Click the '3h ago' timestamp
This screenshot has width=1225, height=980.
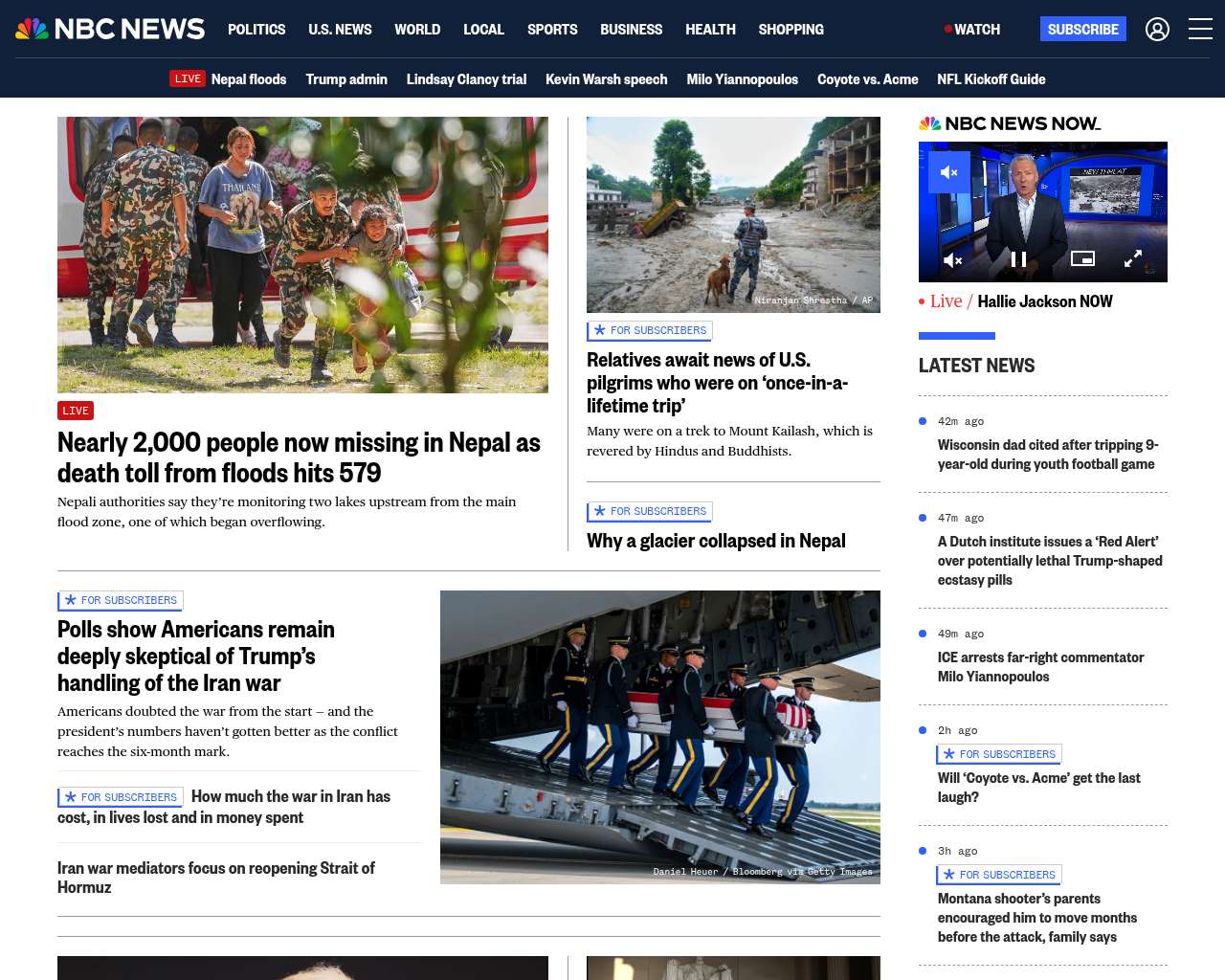[958, 851]
